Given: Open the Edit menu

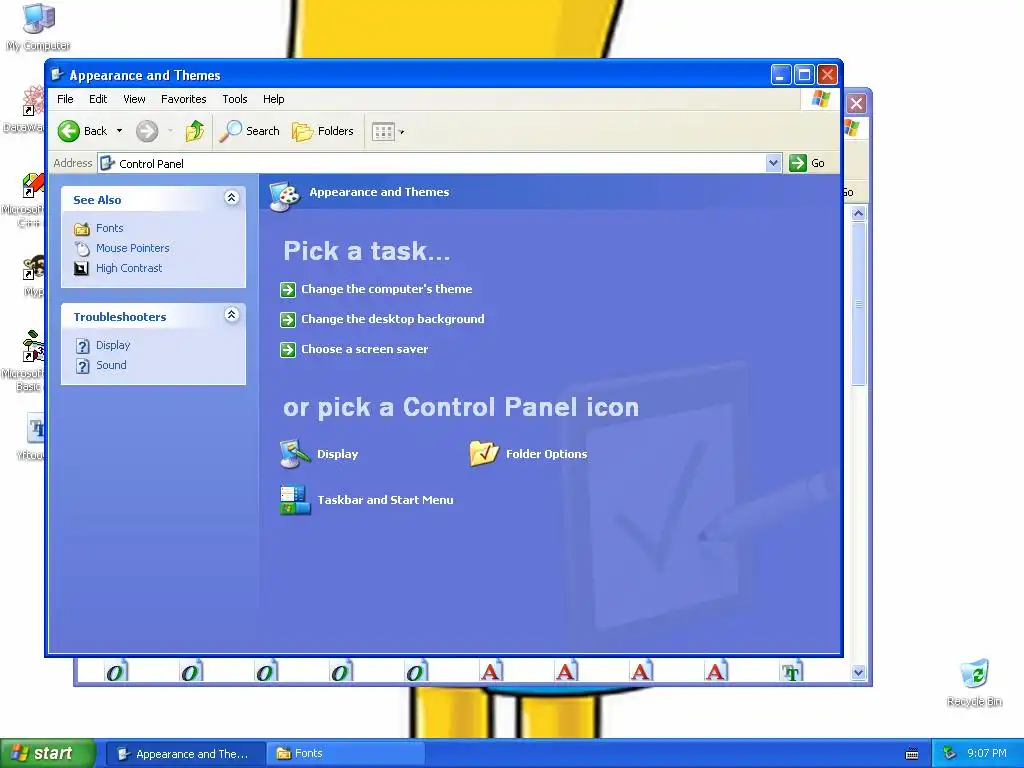Looking at the screenshot, I should pos(98,99).
